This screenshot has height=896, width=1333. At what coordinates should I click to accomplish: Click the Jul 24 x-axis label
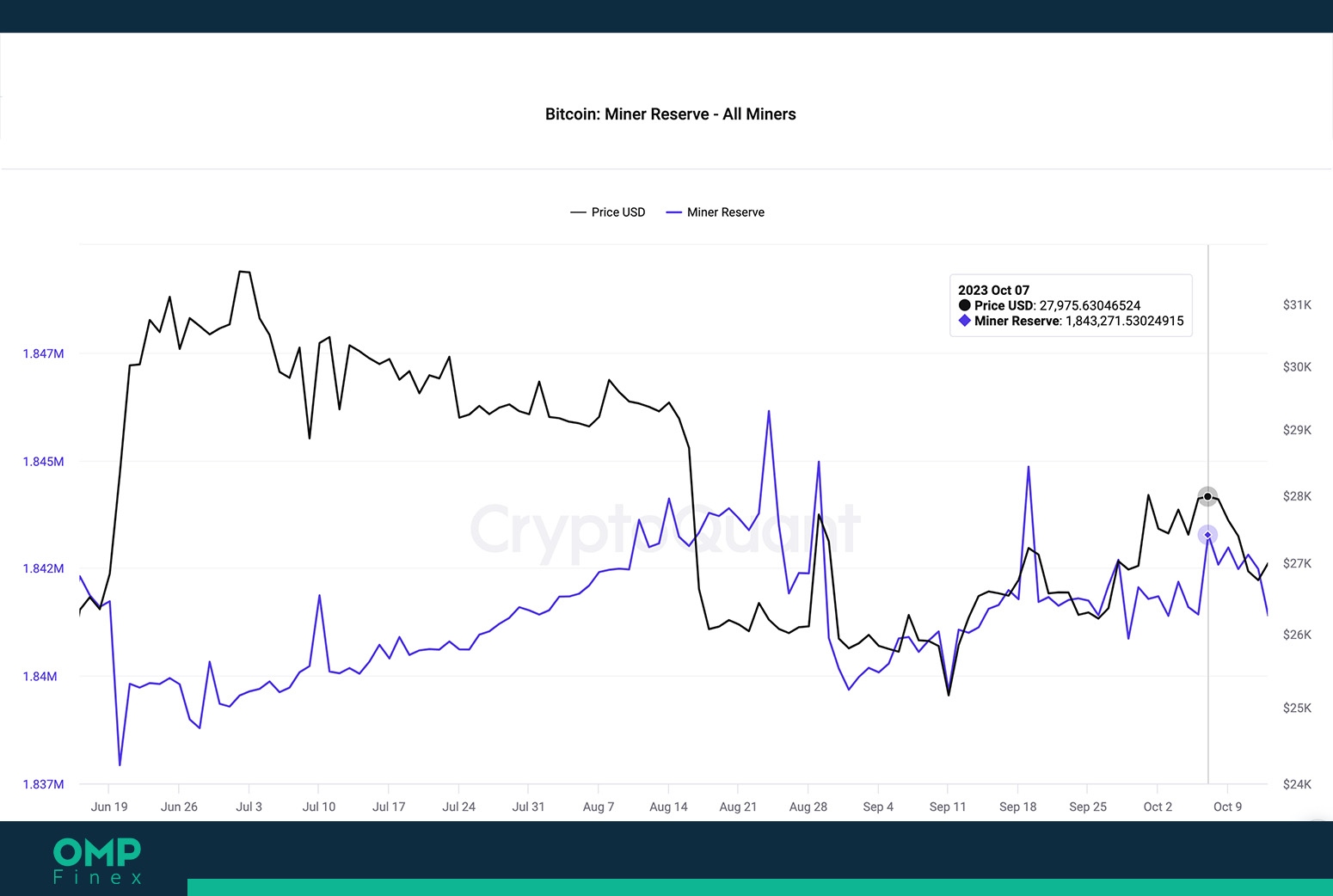pyautogui.click(x=458, y=807)
